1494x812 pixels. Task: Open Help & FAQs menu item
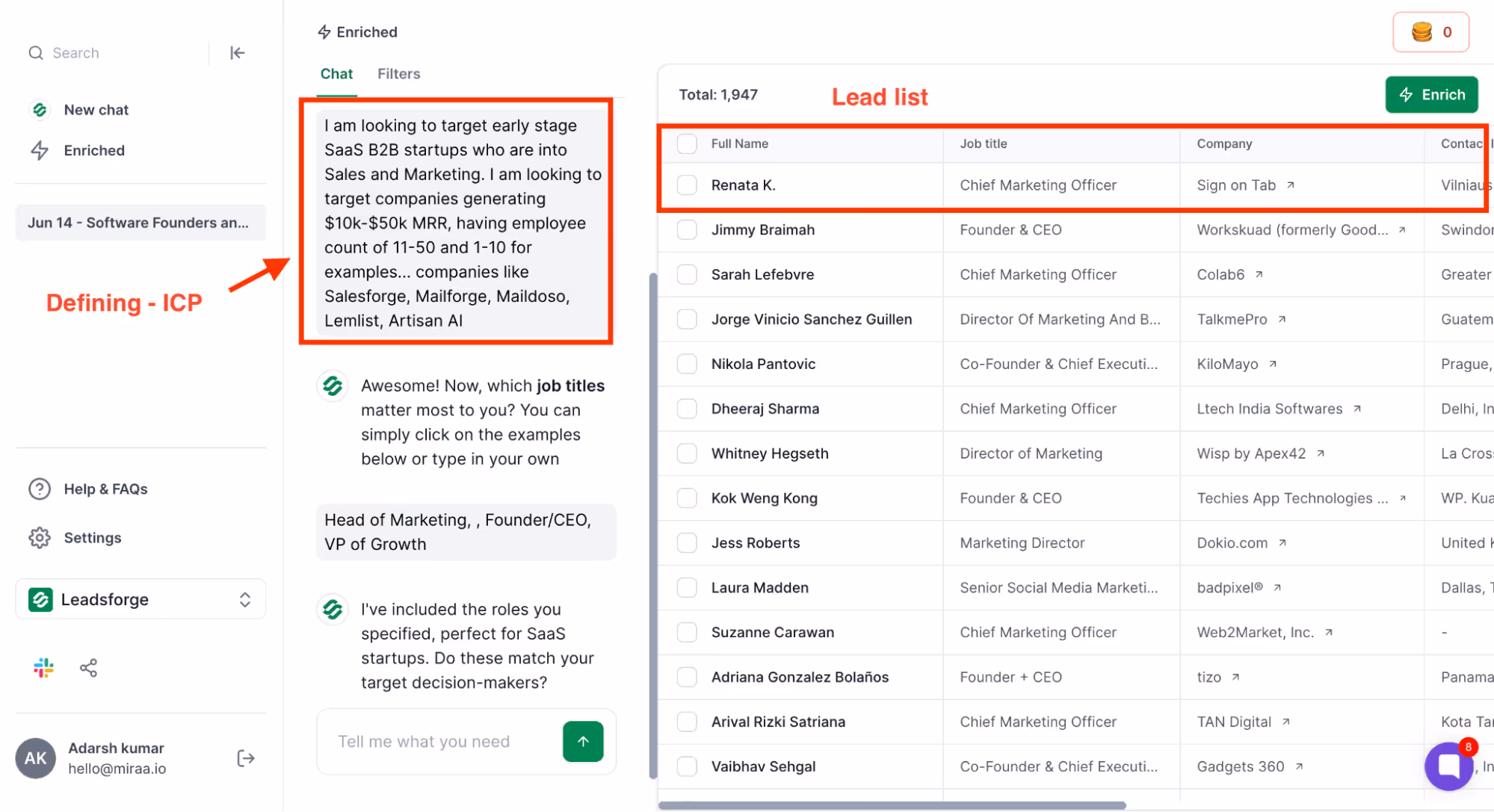105,489
